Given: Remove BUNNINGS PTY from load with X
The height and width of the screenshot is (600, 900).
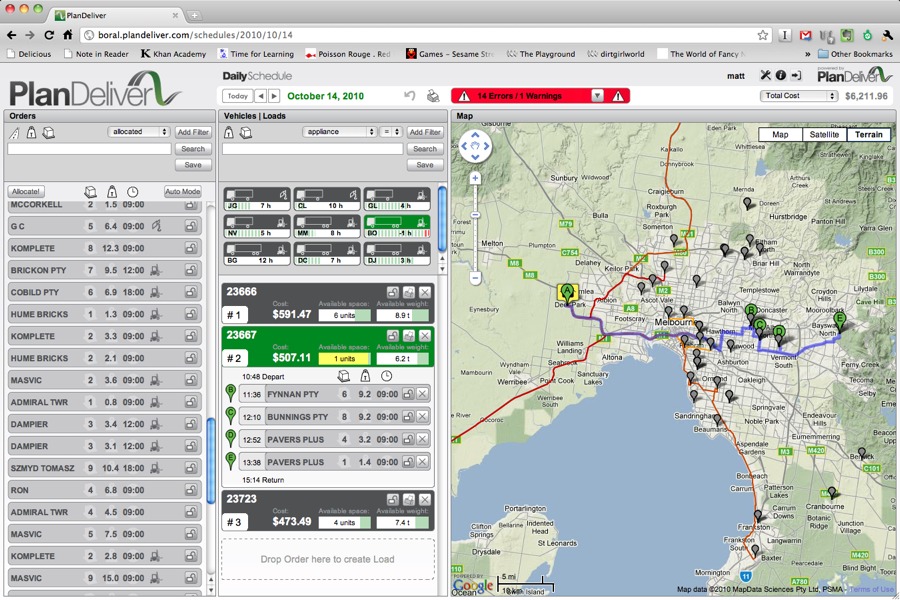Looking at the screenshot, I should tap(422, 417).
